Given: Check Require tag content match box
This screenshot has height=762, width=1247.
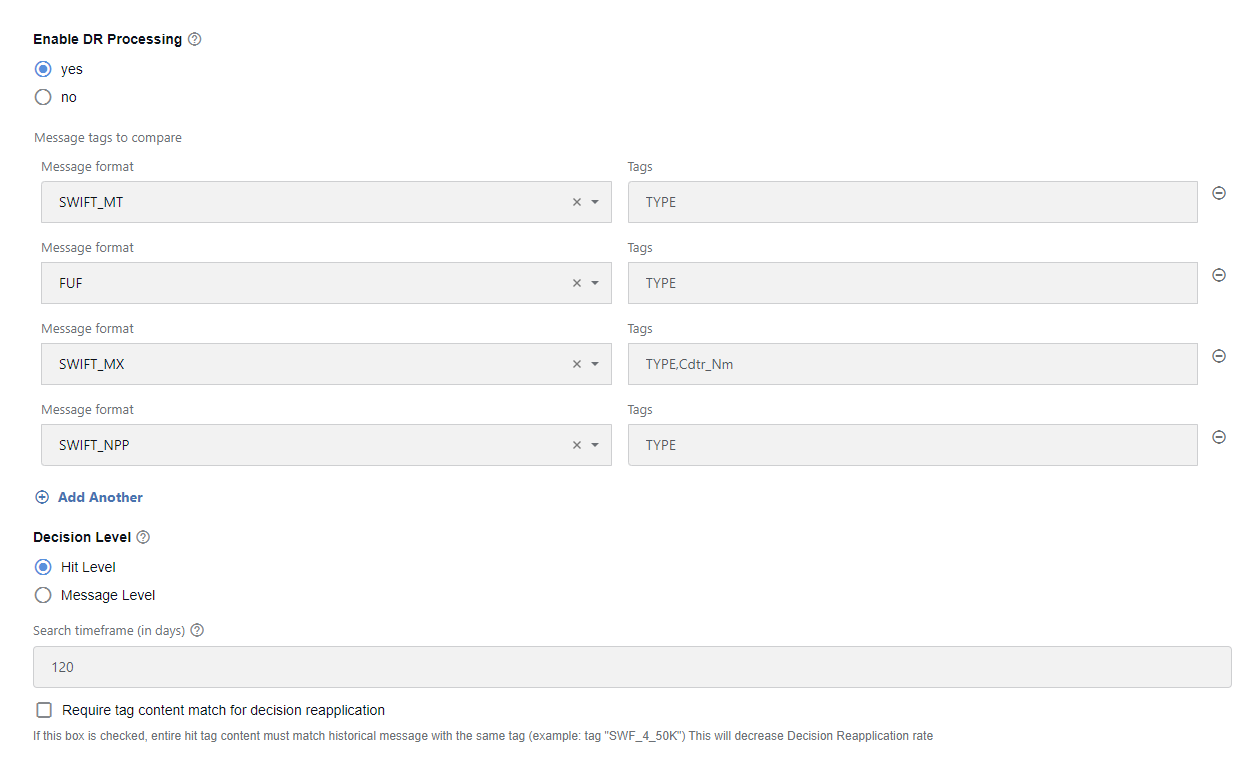Looking at the screenshot, I should (x=44, y=710).
